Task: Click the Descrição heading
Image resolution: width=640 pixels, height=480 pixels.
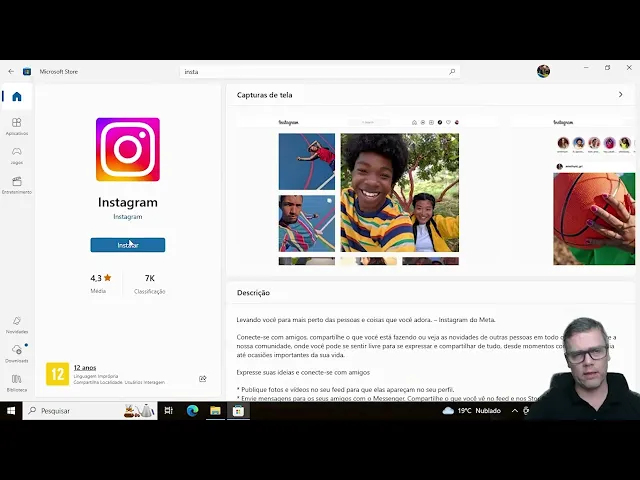Action: click(253, 293)
